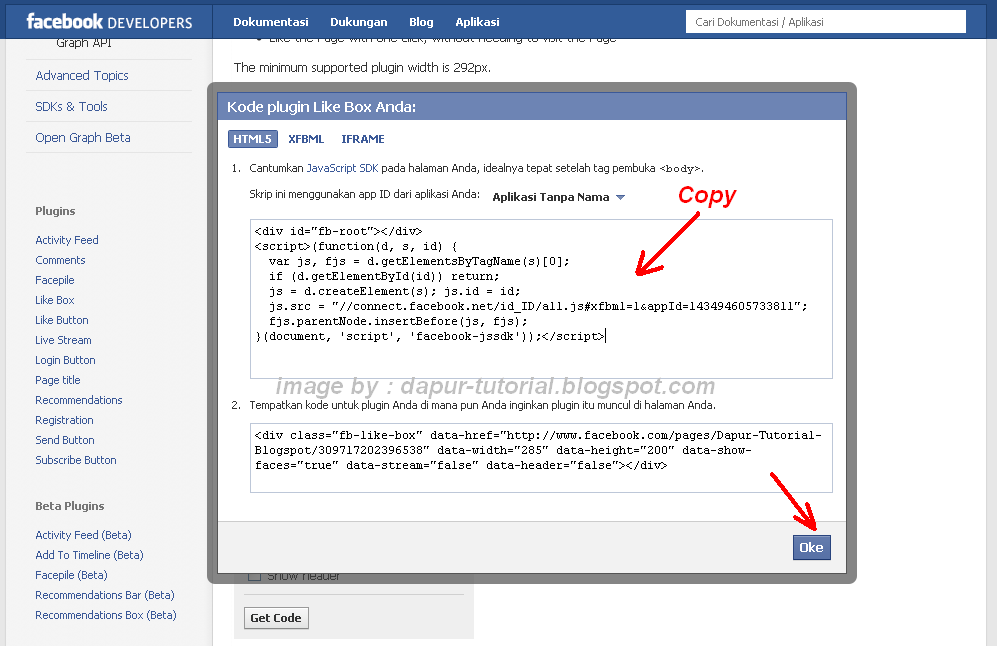Image resolution: width=997 pixels, height=646 pixels.
Task: Open the Live Stream plugin page
Action: [64, 340]
